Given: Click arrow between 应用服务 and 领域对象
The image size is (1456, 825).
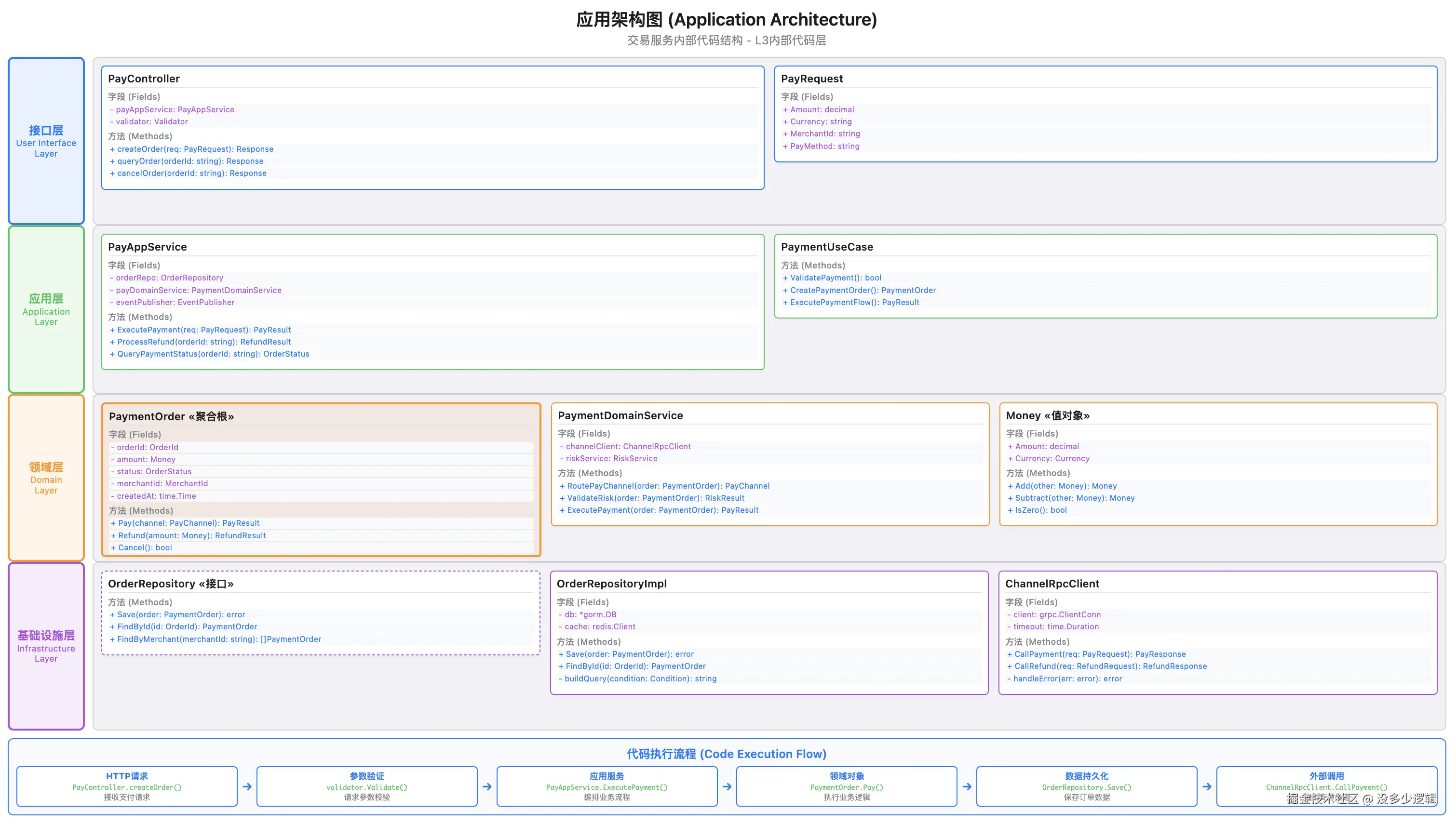Looking at the screenshot, I should [727, 786].
